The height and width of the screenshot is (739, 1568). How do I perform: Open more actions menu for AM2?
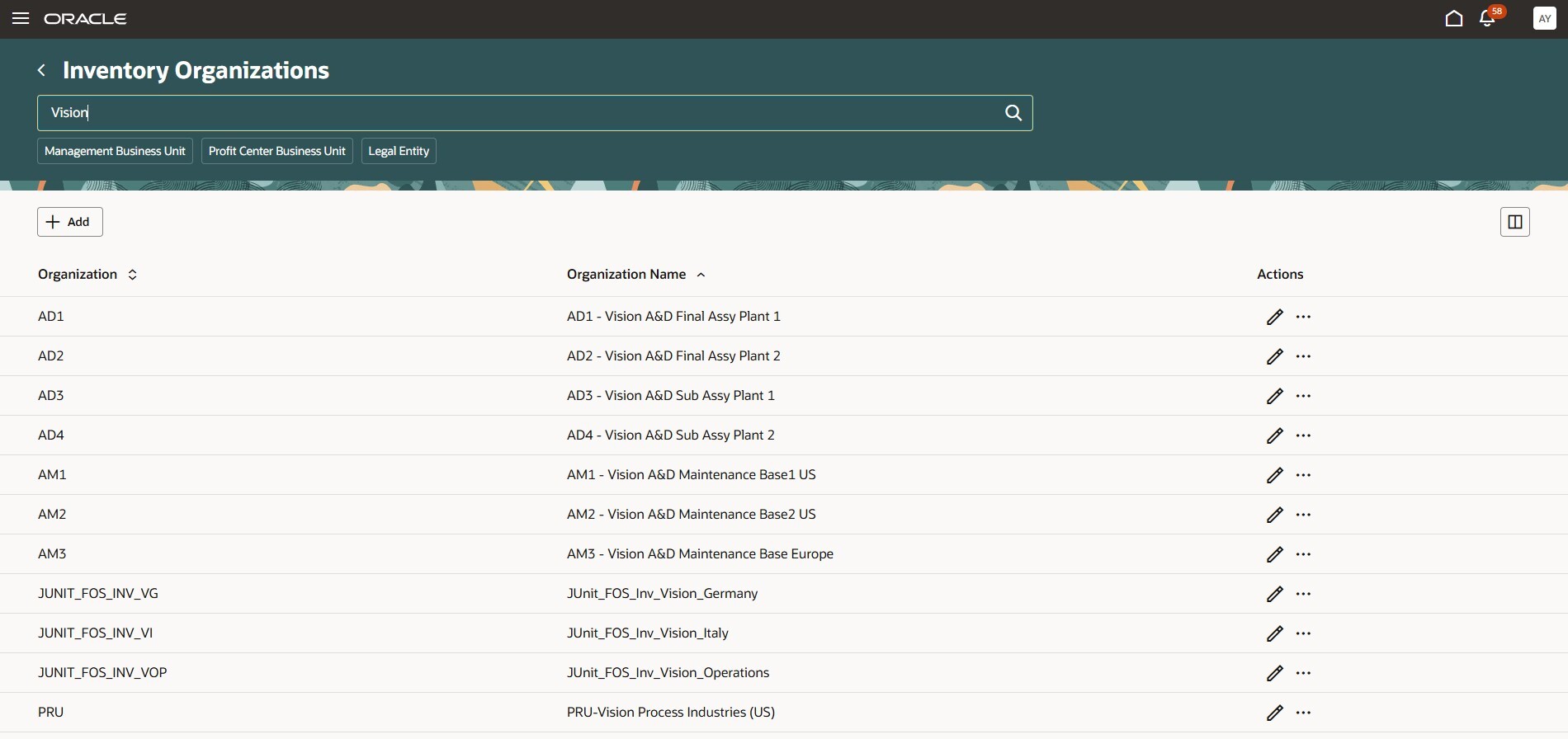1304,515
